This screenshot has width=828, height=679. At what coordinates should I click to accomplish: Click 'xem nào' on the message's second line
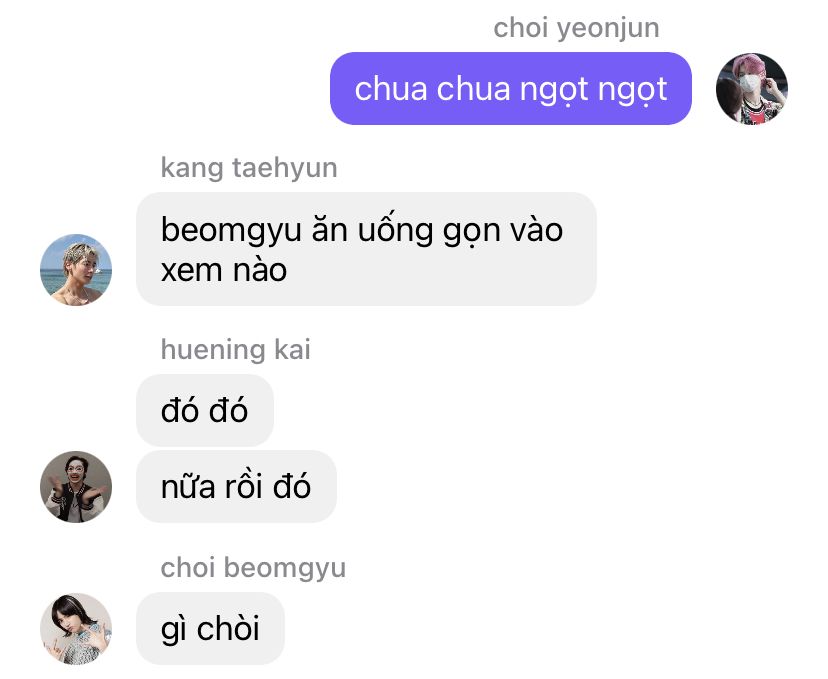click(x=224, y=270)
